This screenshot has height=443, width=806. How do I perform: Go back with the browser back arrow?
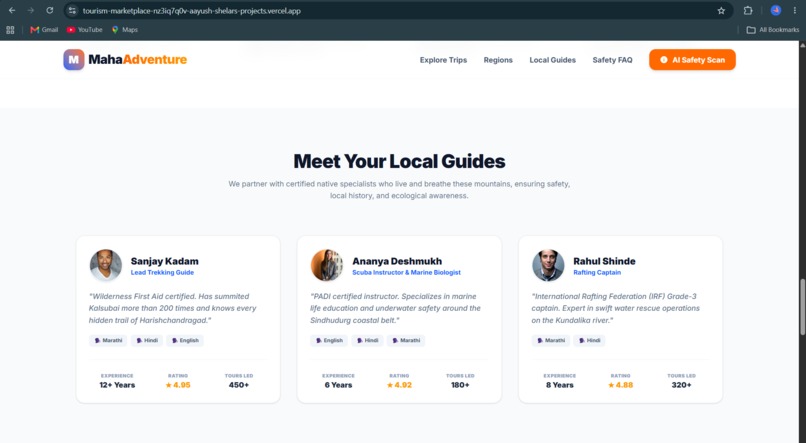[12, 10]
